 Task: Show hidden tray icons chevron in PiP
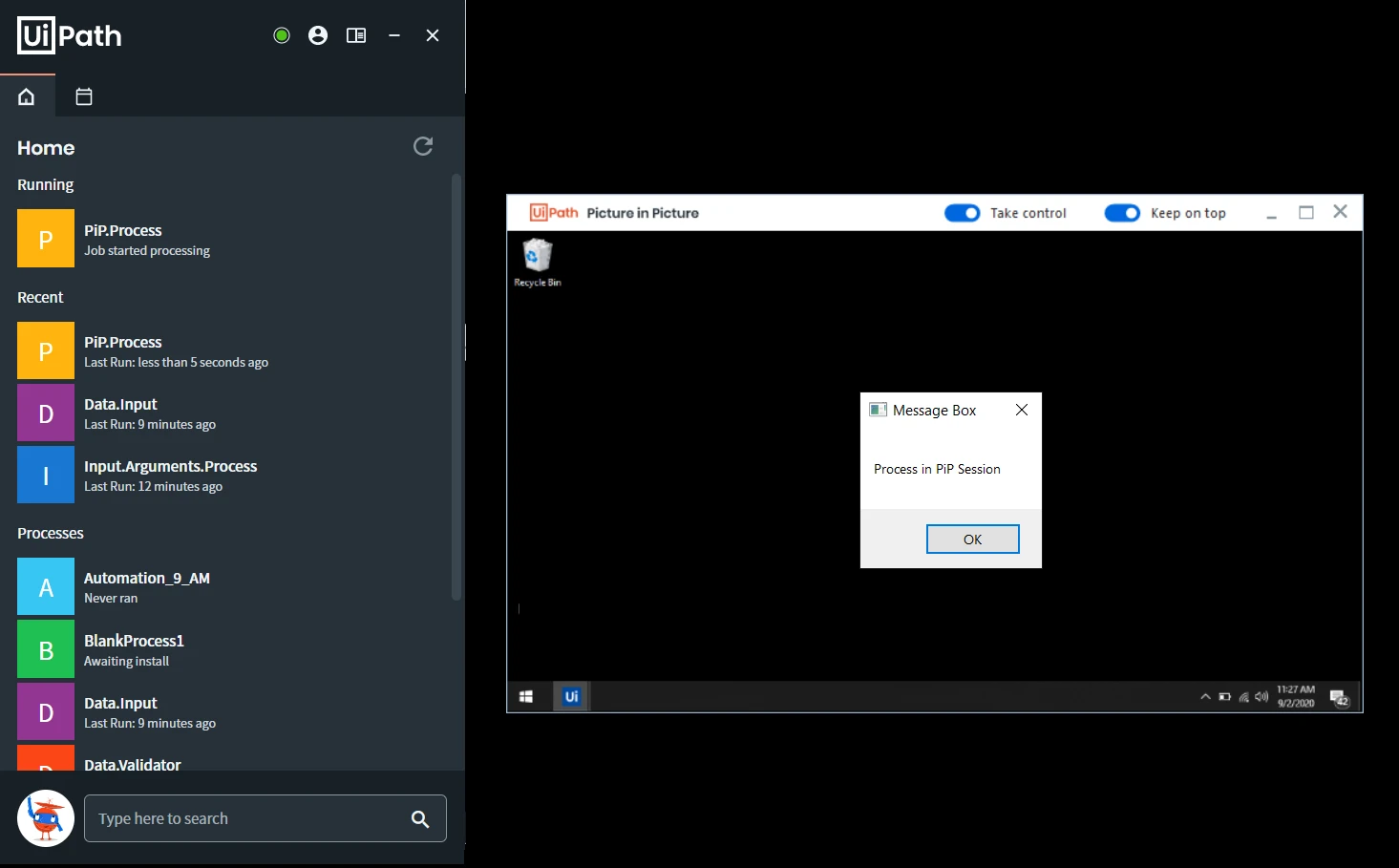click(x=1205, y=697)
